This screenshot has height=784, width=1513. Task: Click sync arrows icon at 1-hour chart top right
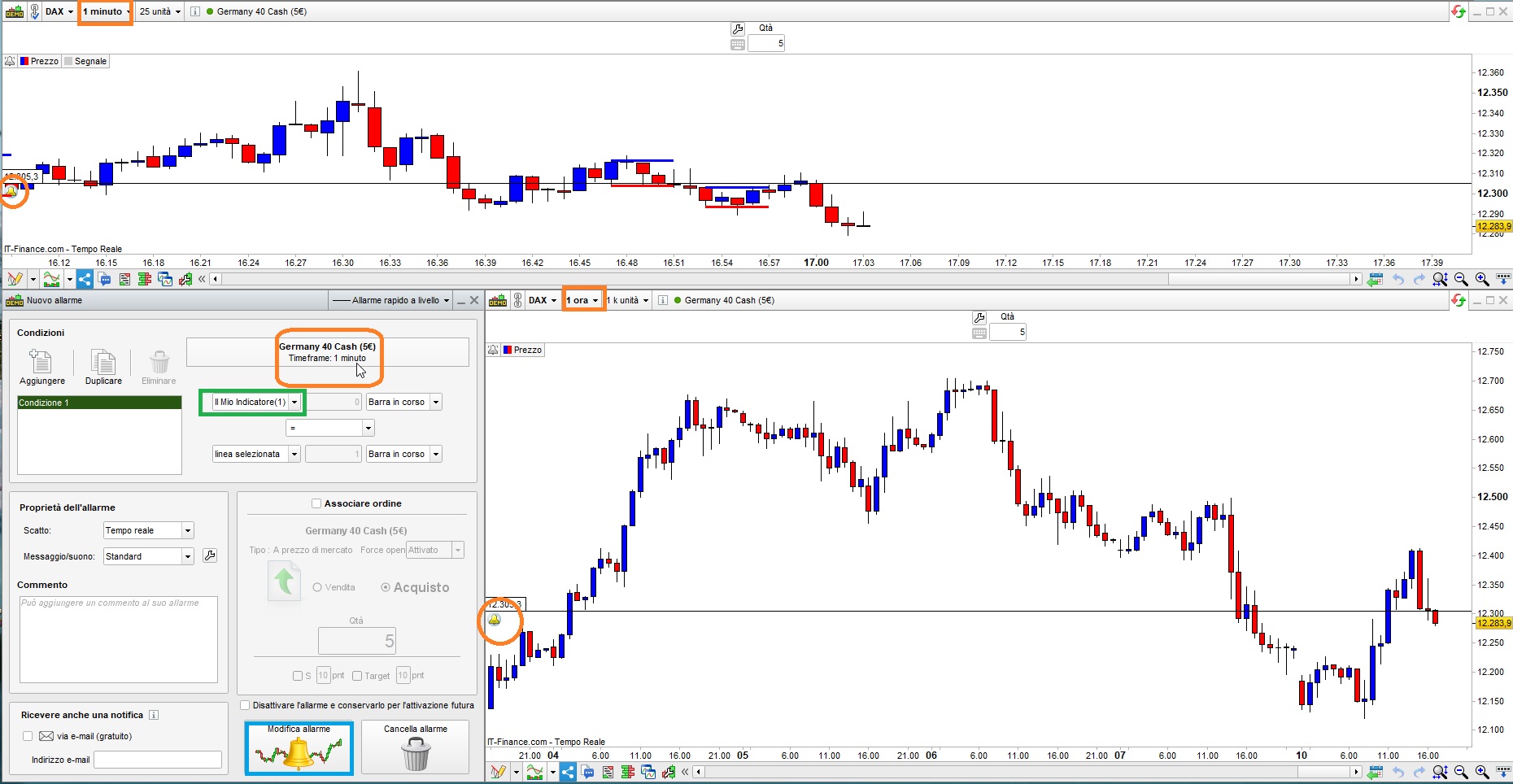tap(1458, 300)
